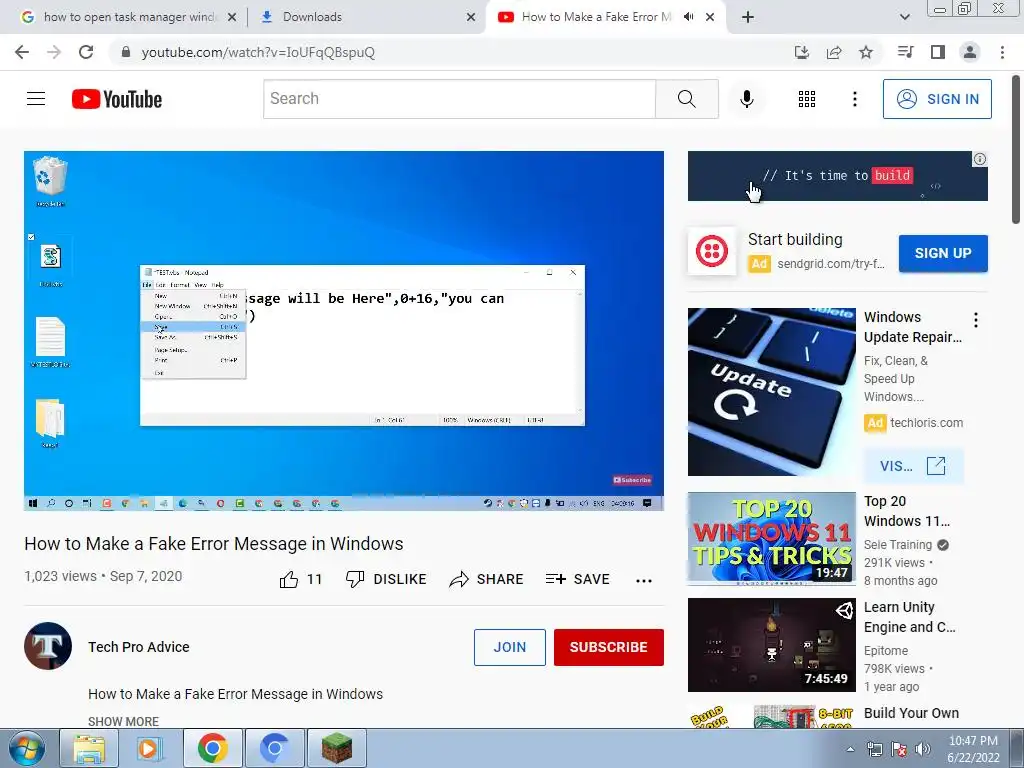Open the Windows Start orb
Viewport: 1024px width, 768px height.
click(x=25, y=748)
